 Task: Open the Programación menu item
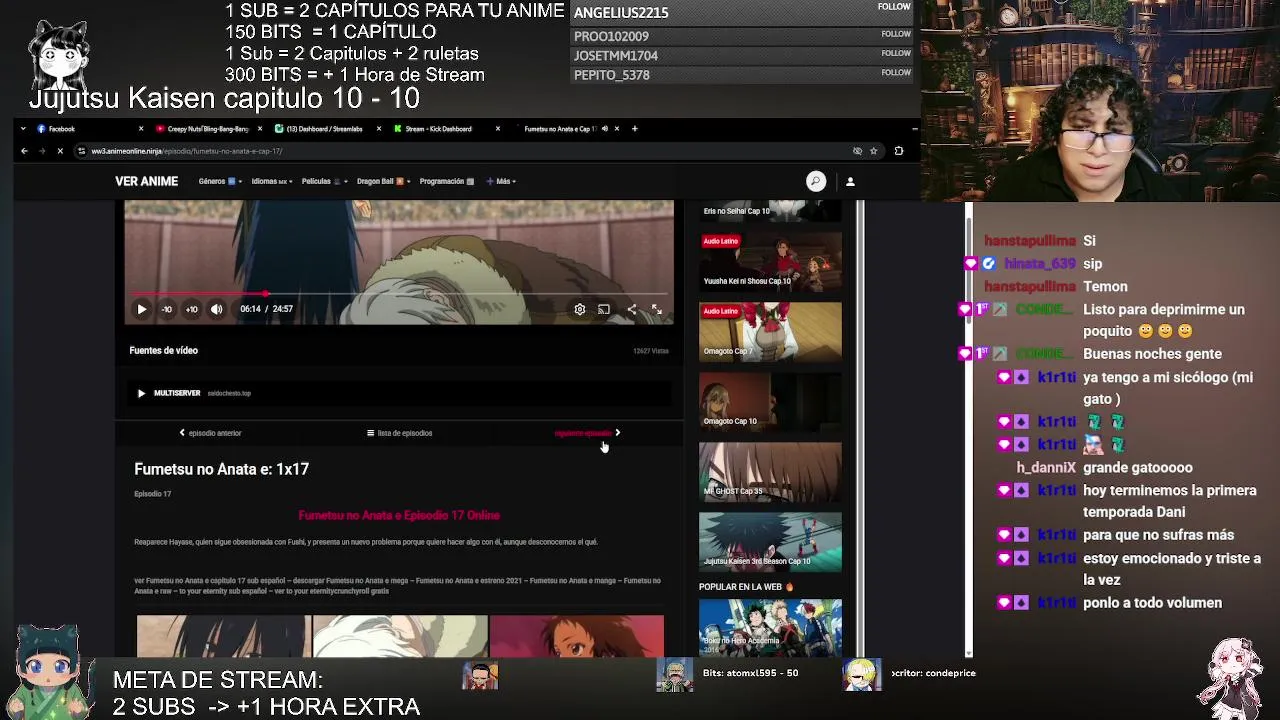[x=447, y=181]
